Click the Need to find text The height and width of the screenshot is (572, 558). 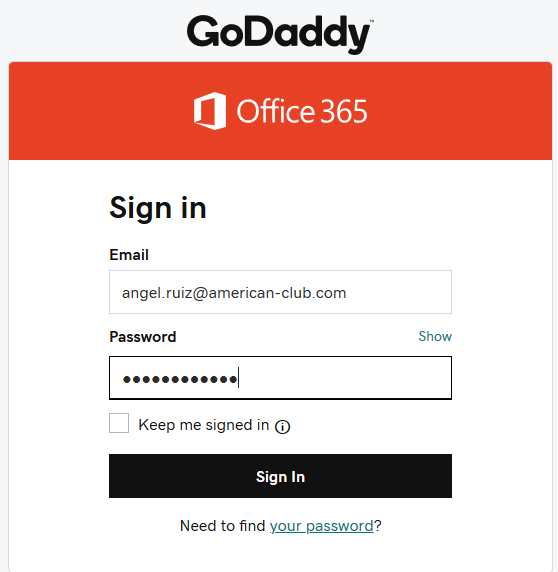click(222, 526)
